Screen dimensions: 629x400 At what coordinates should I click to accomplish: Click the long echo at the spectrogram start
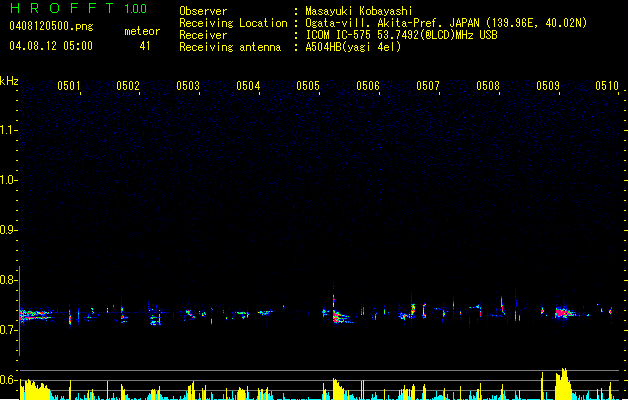[35, 315]
